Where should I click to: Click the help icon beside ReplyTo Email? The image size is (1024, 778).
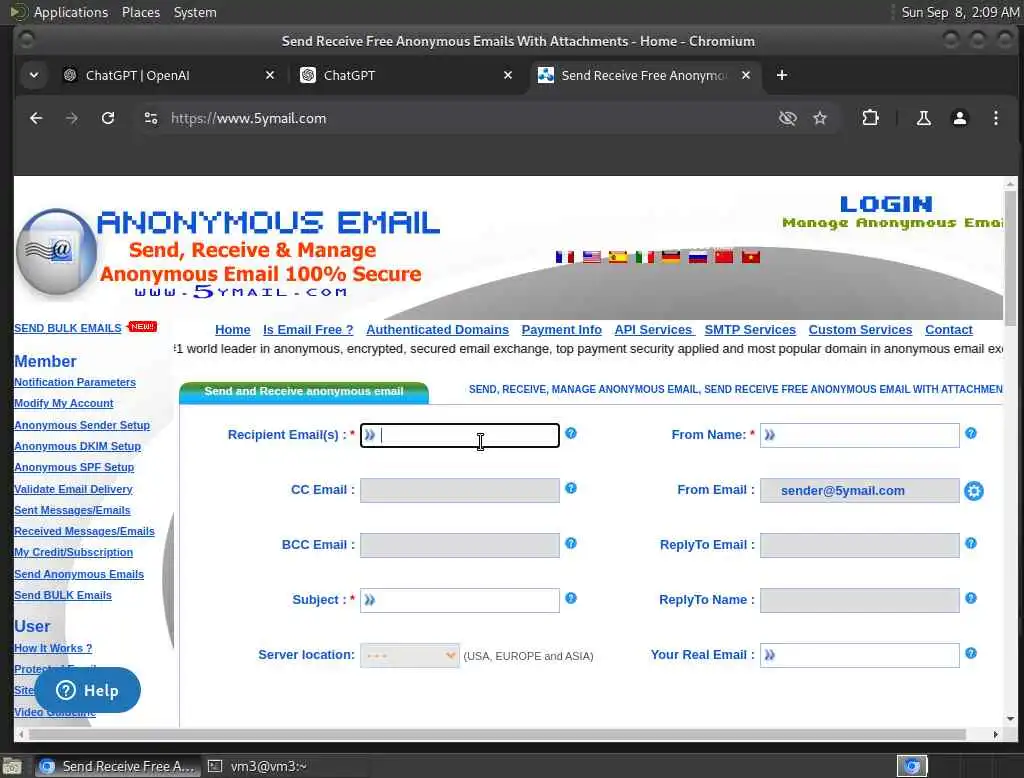[970, 543]
